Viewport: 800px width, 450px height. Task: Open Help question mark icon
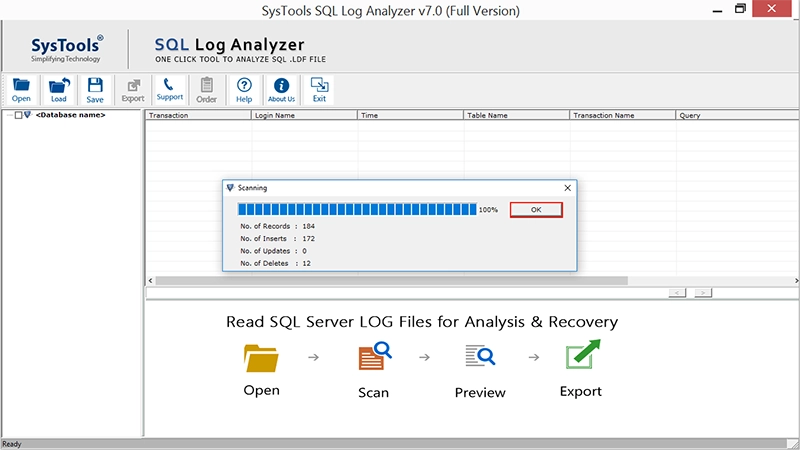(x=244, y=90)
